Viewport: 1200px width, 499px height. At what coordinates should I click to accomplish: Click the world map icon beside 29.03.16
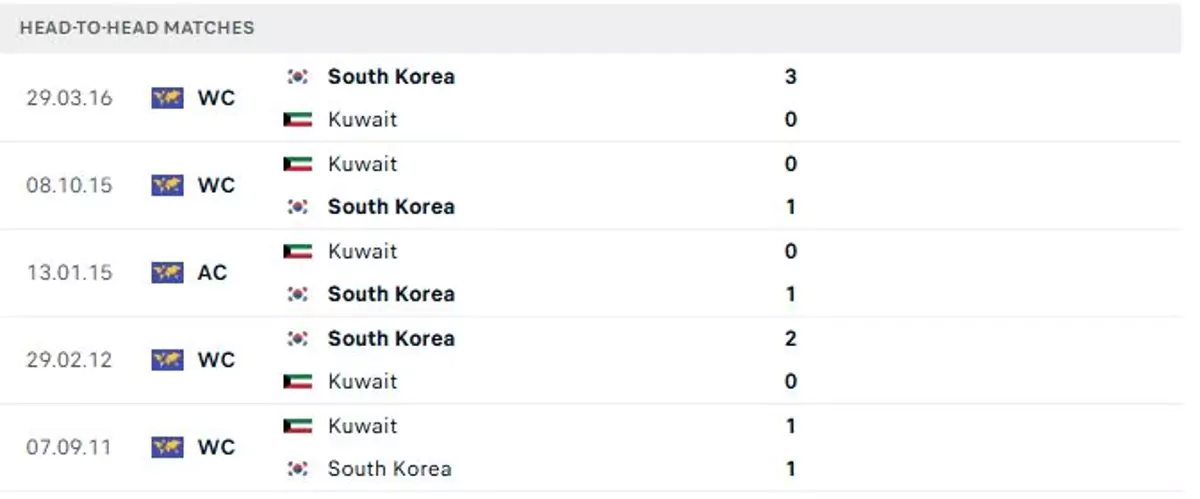(168, 98)
